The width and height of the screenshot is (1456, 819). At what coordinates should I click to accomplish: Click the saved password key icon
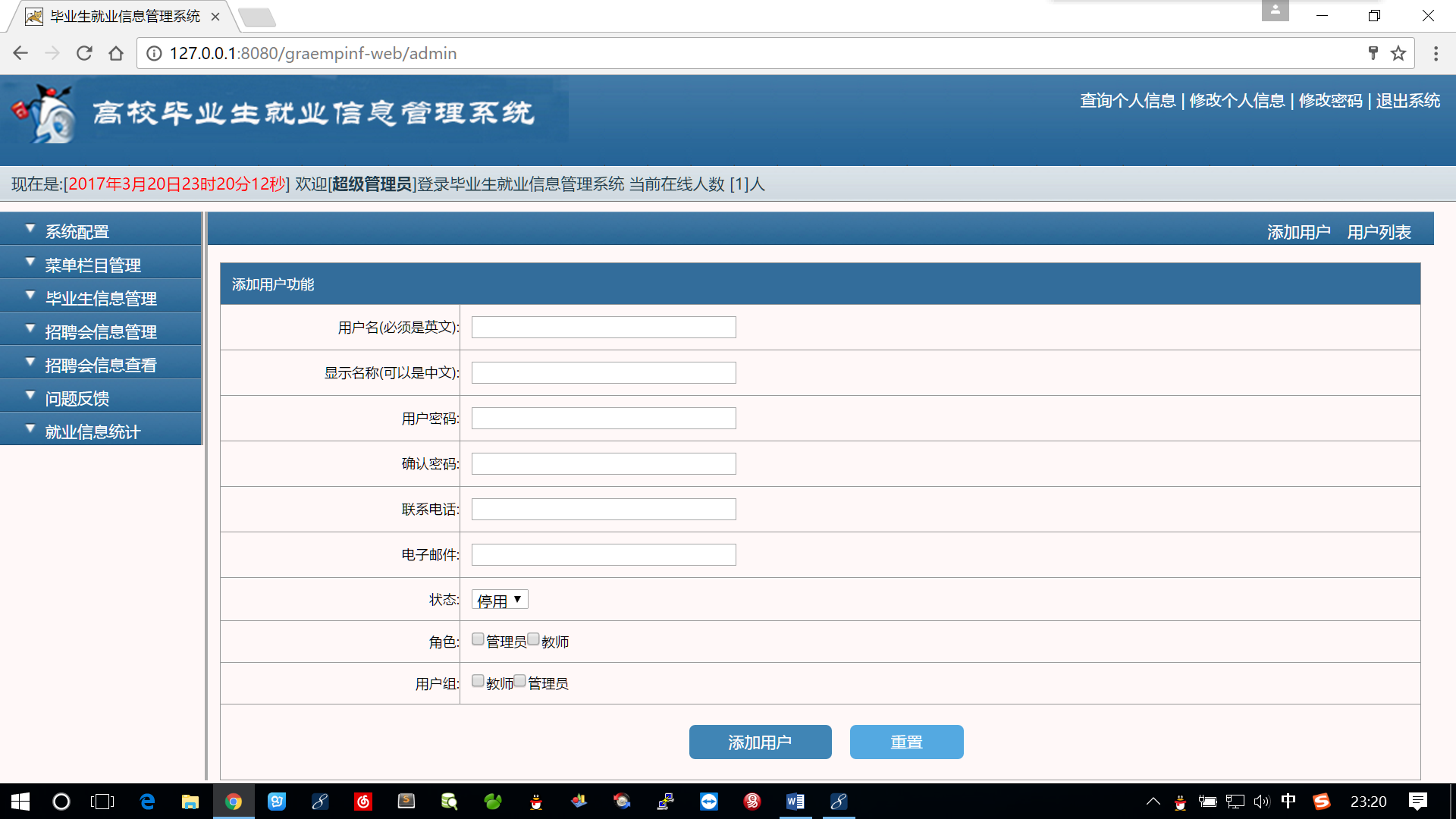point(1373,53)
